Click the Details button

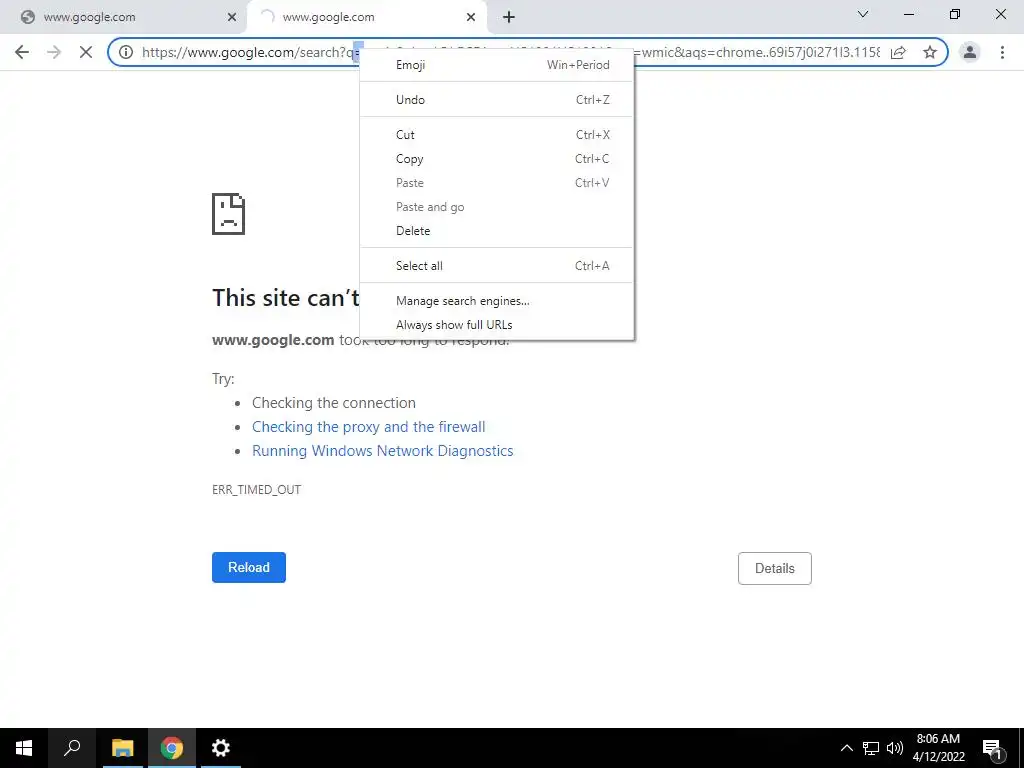[x=775, y=568]
